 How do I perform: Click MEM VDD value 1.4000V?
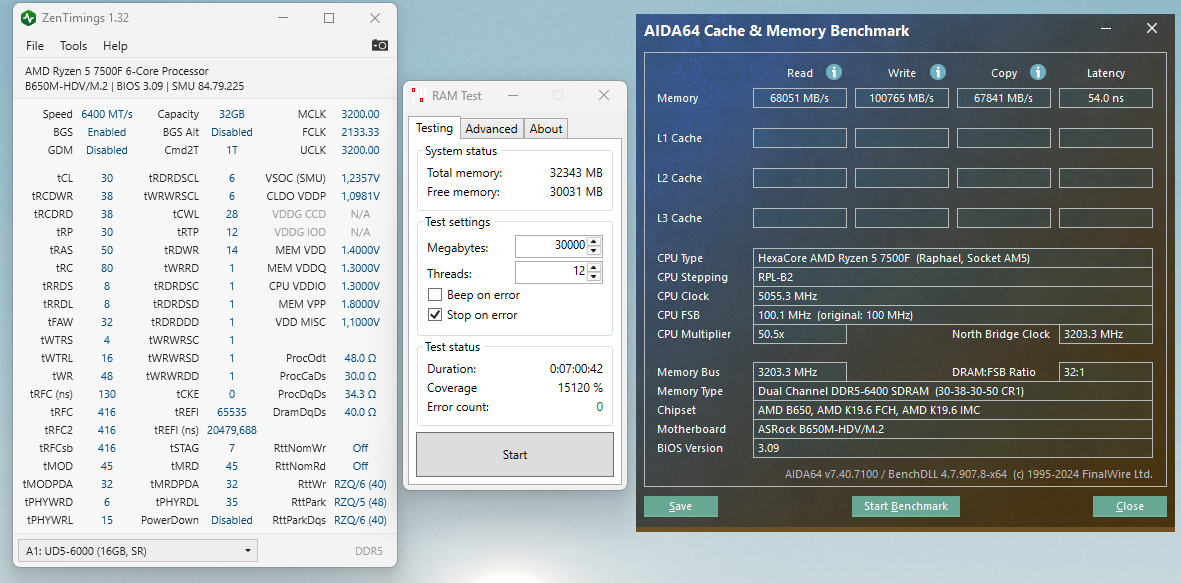point(360,250)
